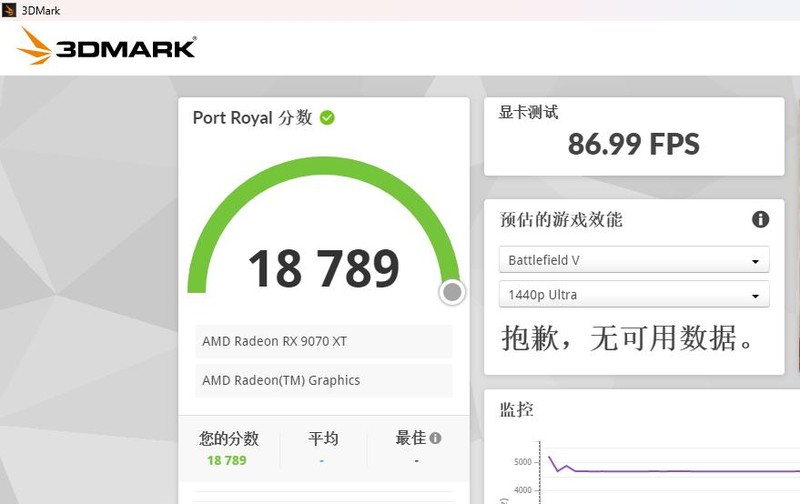Click the green validation checkmark beside Port Royal
800x504 pixels.
pos(327,118)
